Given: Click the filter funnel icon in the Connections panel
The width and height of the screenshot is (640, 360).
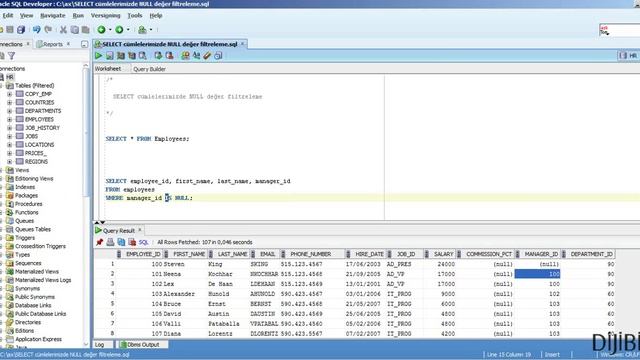Looking at the screenshot, I should click(x=12, y=56).
